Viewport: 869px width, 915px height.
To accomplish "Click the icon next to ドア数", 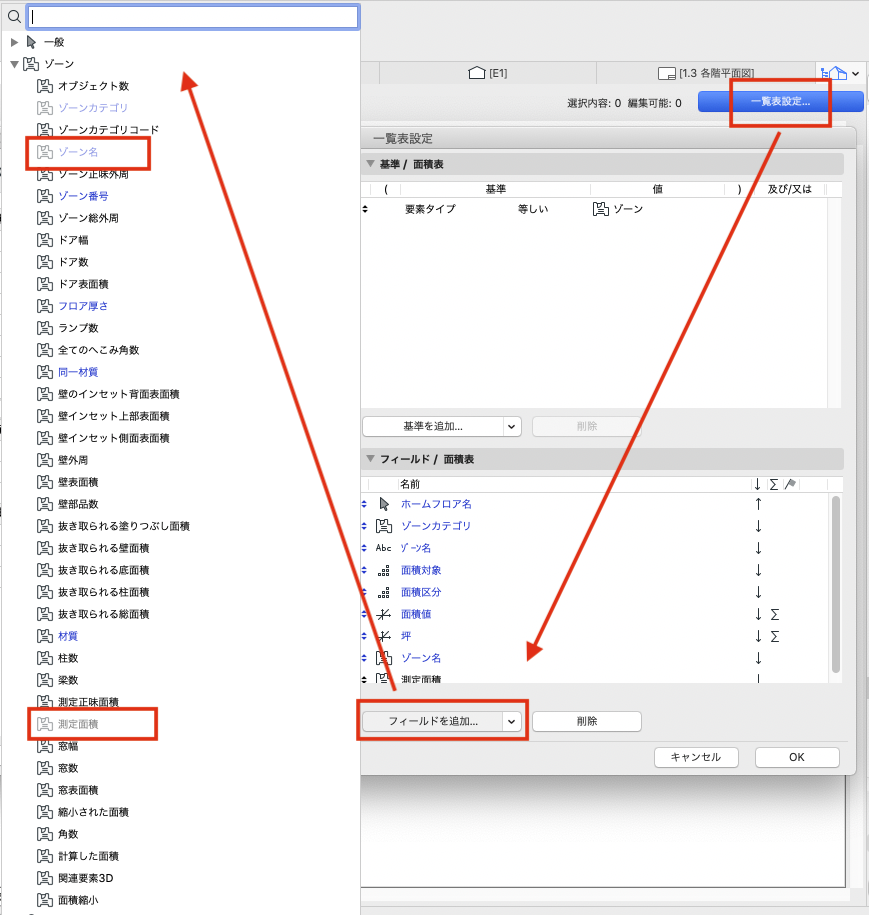I will pos(45,262).
